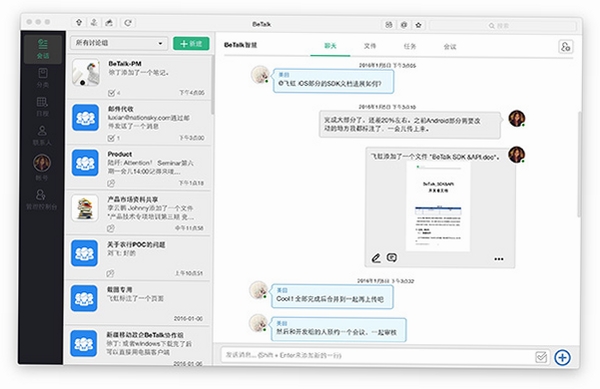Screen dimensions: 600x389
Task: Click sender avatar of the Android reply message
Action: coord(517,119)
